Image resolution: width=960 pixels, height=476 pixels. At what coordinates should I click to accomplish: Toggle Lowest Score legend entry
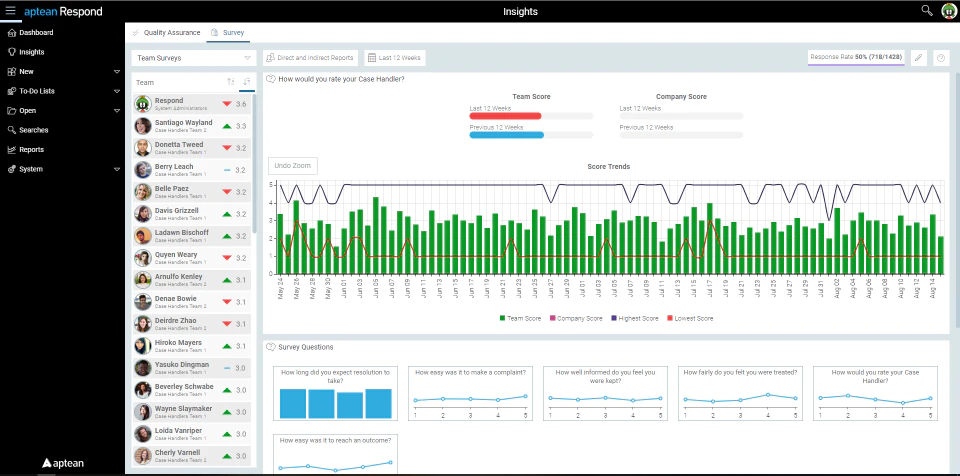(690, 319)
